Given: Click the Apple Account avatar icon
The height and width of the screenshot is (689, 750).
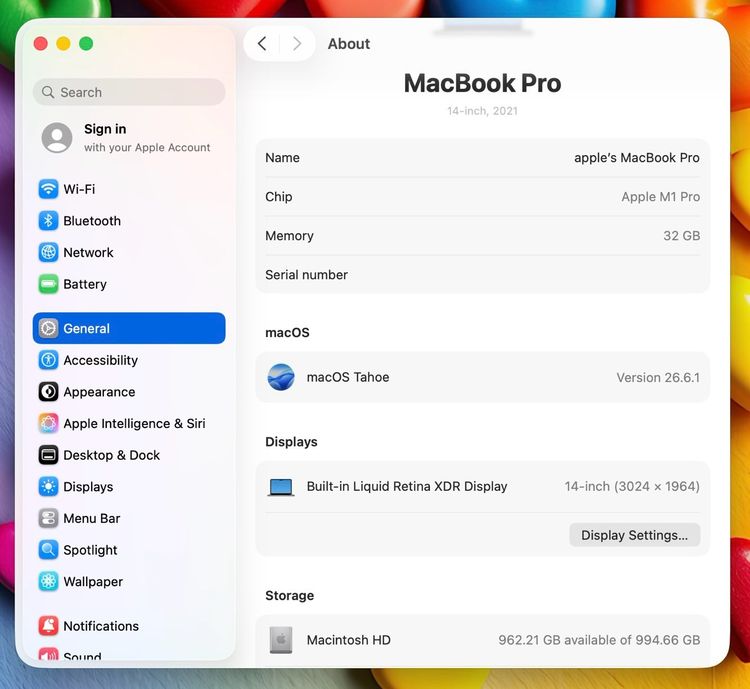Looking at the screenshot, I should click(x=57, y=137).
